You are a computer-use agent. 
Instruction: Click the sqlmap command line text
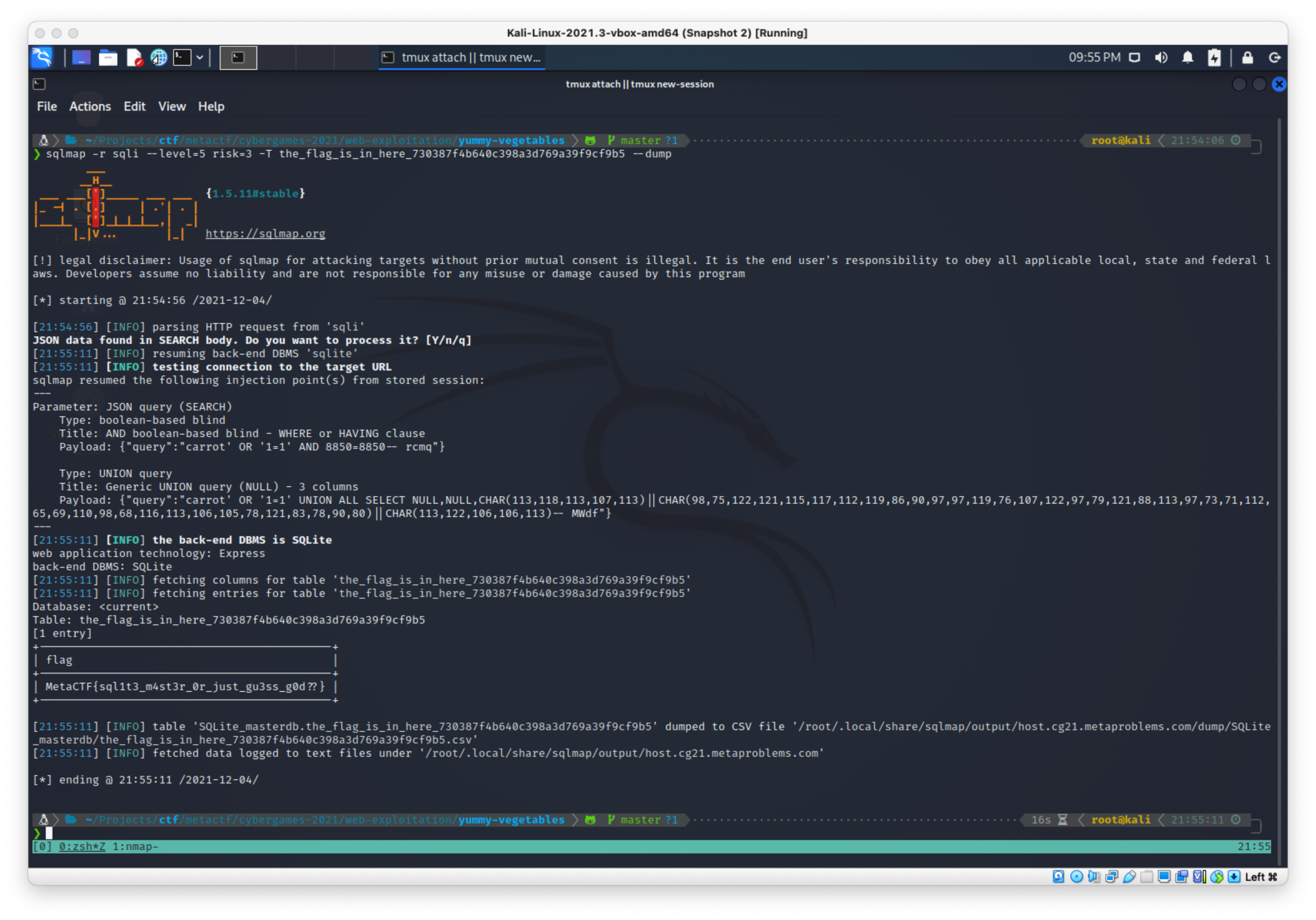358,154
